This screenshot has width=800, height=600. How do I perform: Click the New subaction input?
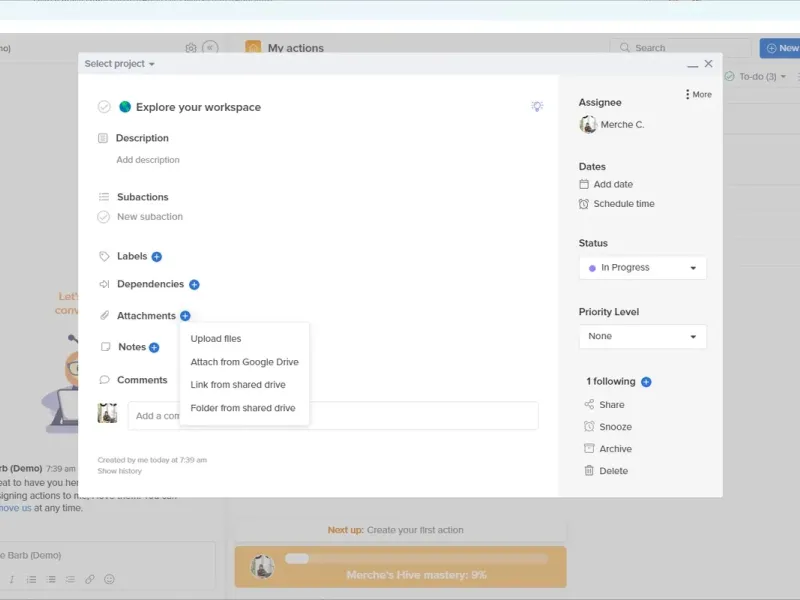(150, 217)
